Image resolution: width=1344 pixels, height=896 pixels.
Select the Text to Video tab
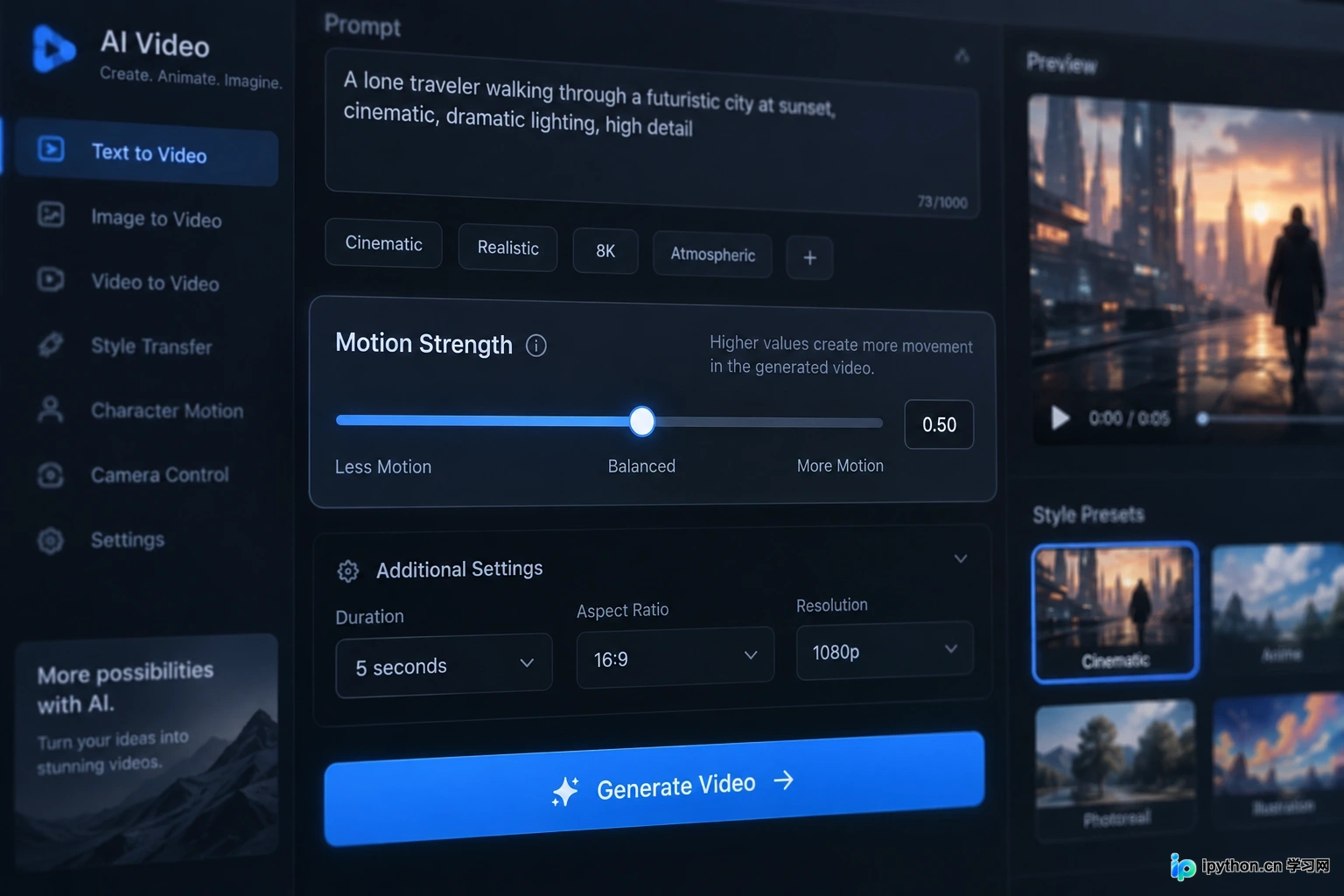[x=147, y=152]
